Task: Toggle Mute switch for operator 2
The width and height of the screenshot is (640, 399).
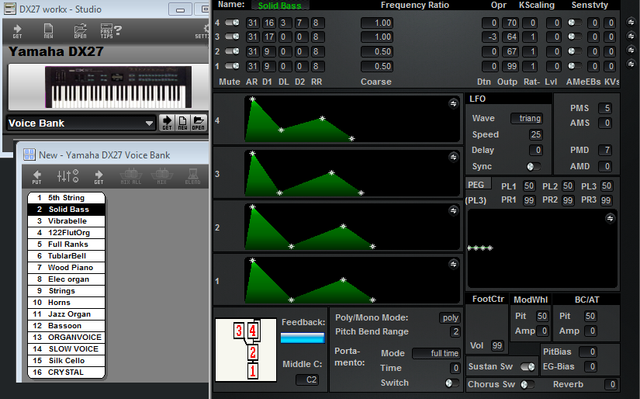Action: click(232, 51)
